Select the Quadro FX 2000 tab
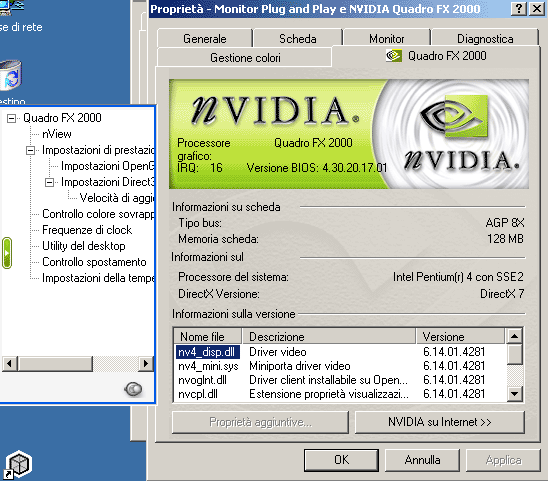The width and height of the screenshot is (548, 481). point(436,56)
